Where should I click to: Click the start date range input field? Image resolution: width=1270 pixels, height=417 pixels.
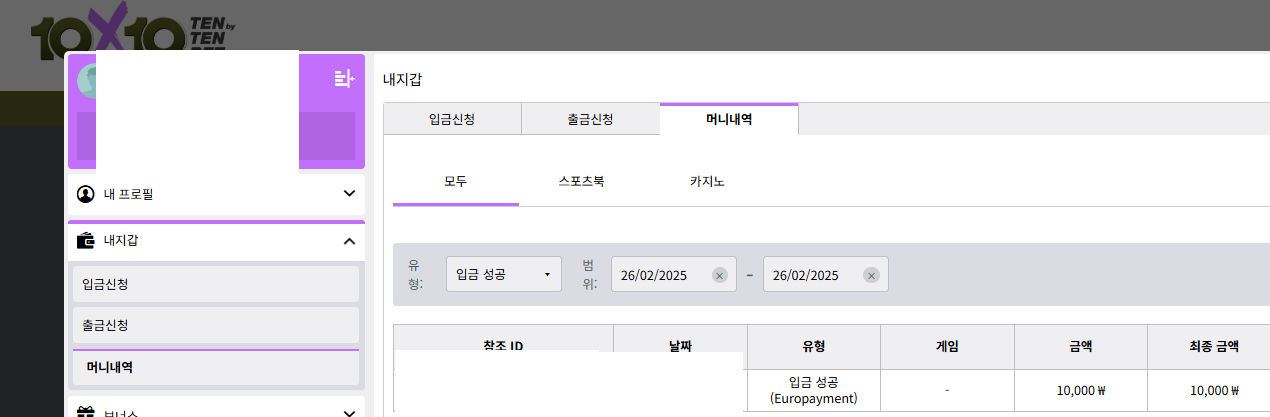(x=660, y=275)
